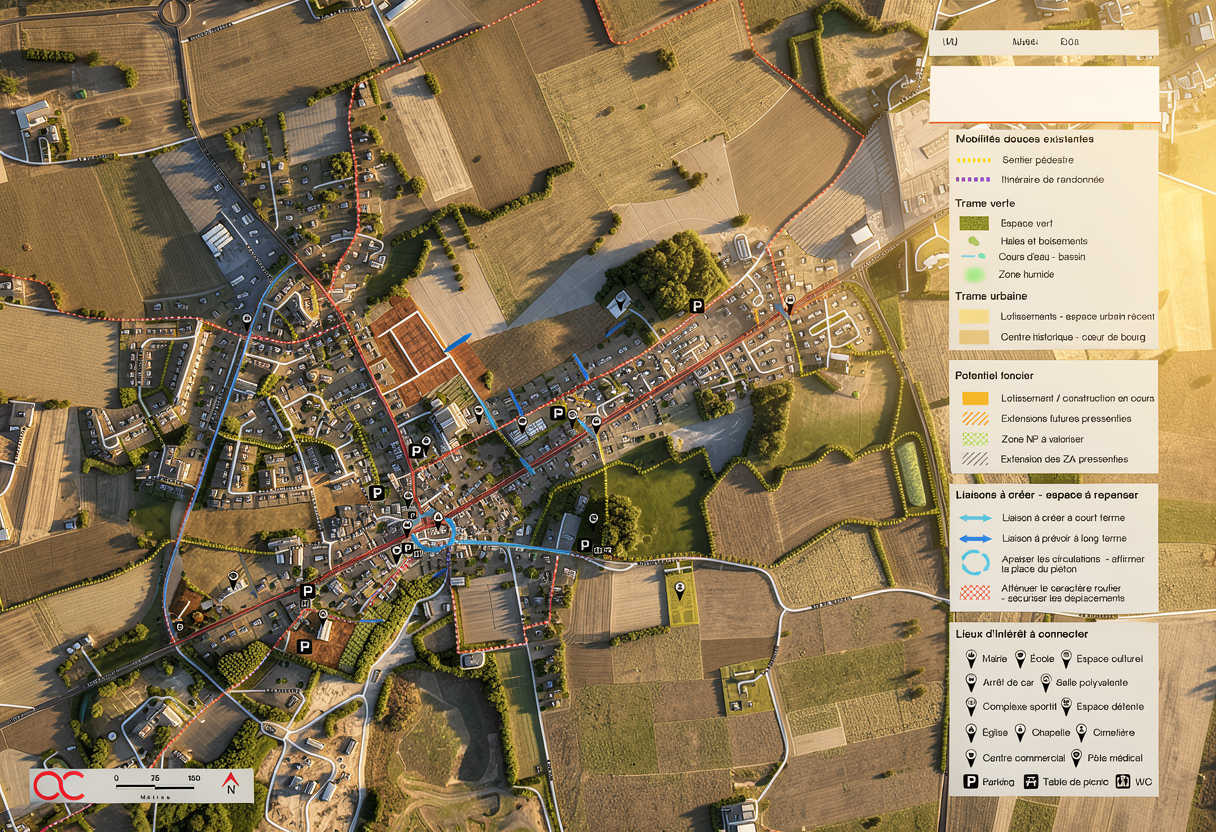Click the Cimetière pin icon

click(x=1081, y=732)
